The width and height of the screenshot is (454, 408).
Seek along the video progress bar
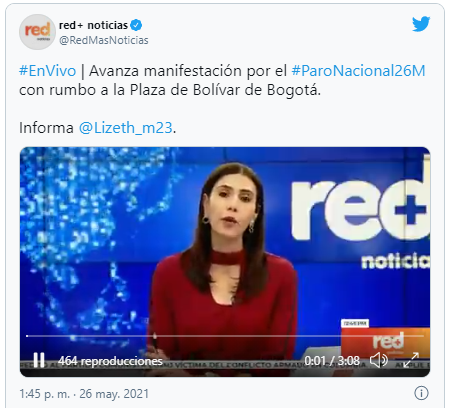click(225, 336)
